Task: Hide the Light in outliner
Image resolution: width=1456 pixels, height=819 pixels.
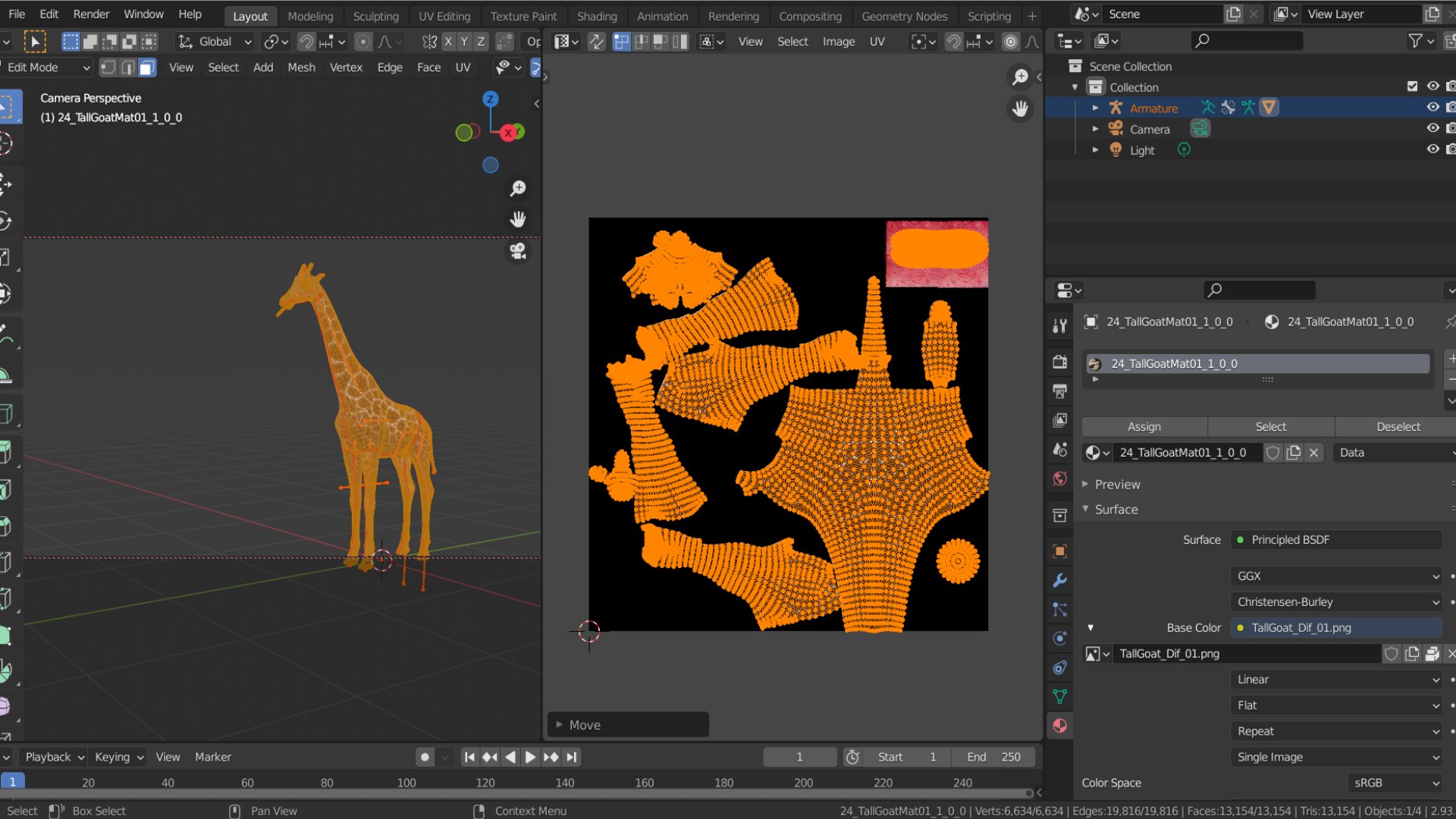Action: 1432,149
